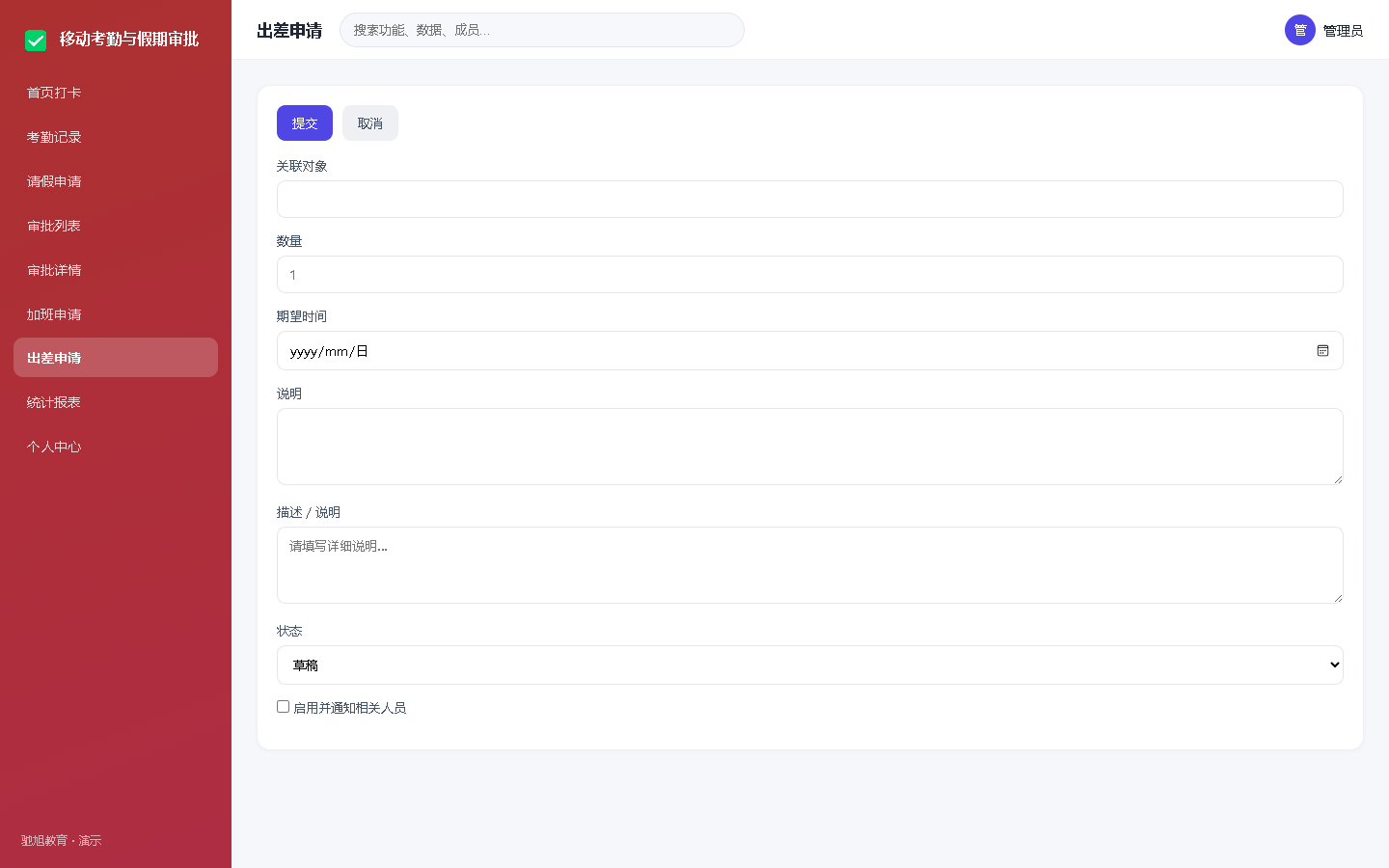Go to 首页打卡 in sidebar
This screenshot has height=868, width=1389.
click(116, 93)
